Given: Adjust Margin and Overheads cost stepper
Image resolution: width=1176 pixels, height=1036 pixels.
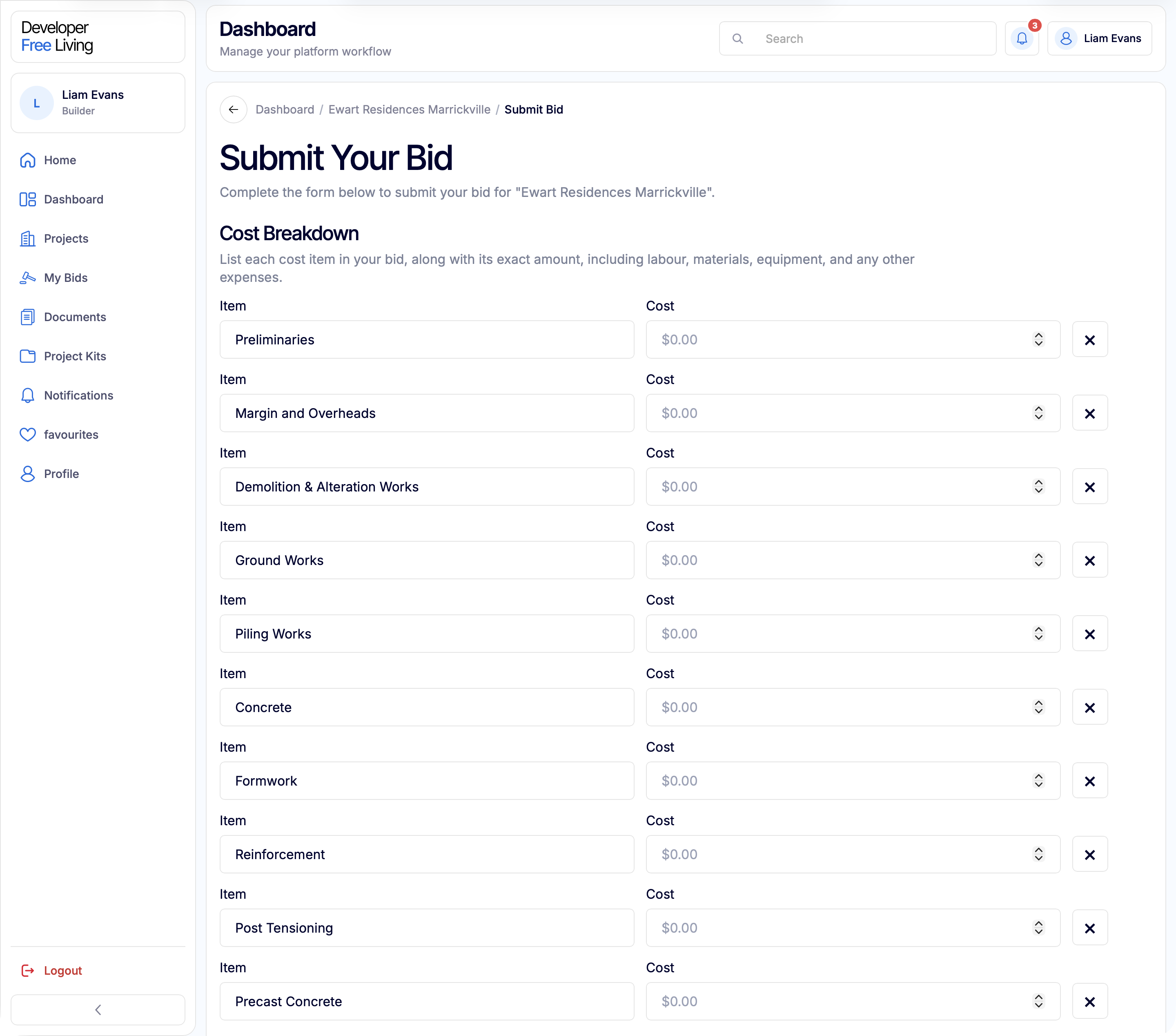Looking at the screenshot, I should tap(1038, 413).
